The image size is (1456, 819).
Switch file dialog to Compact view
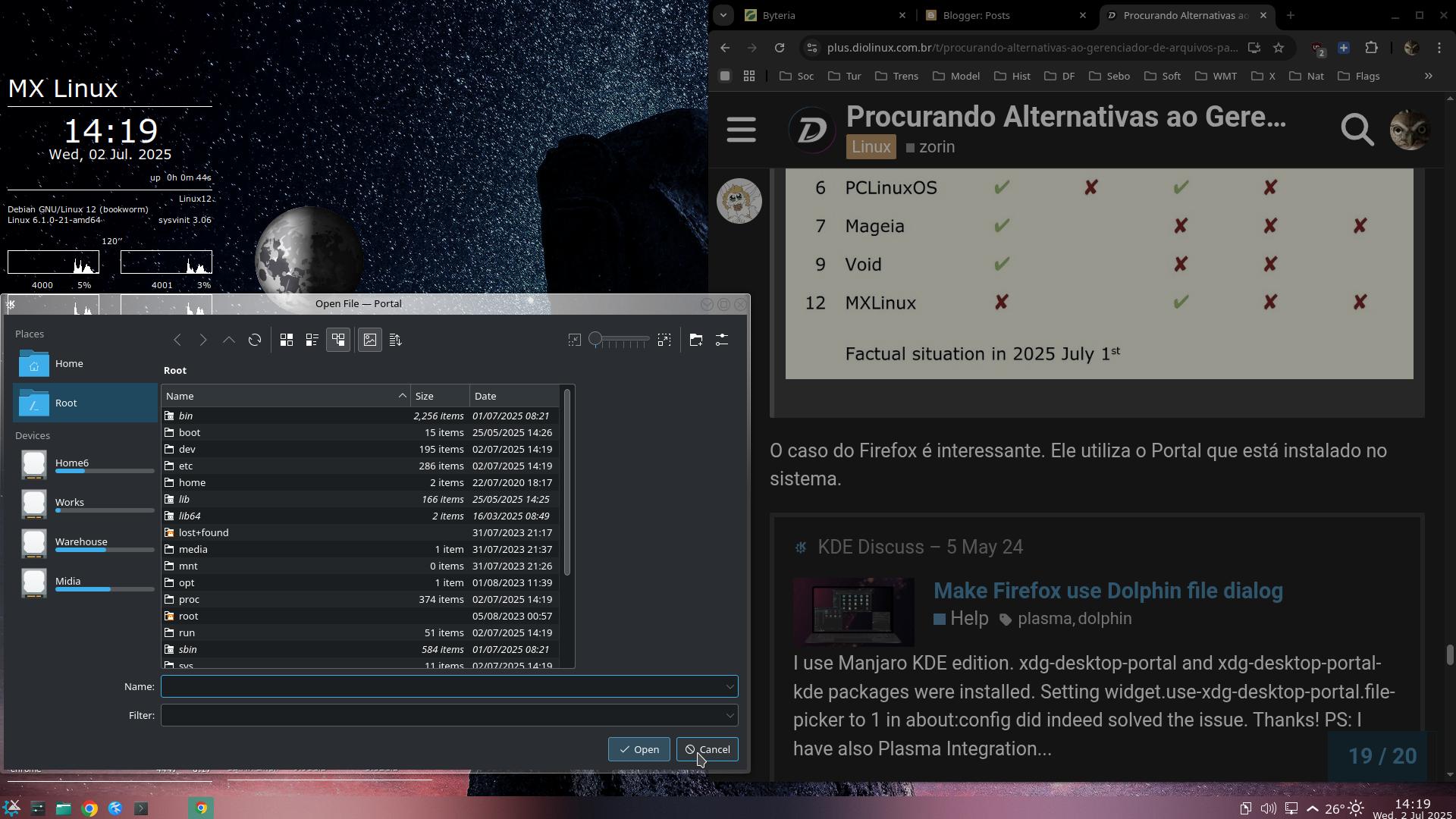click(312, 340)
